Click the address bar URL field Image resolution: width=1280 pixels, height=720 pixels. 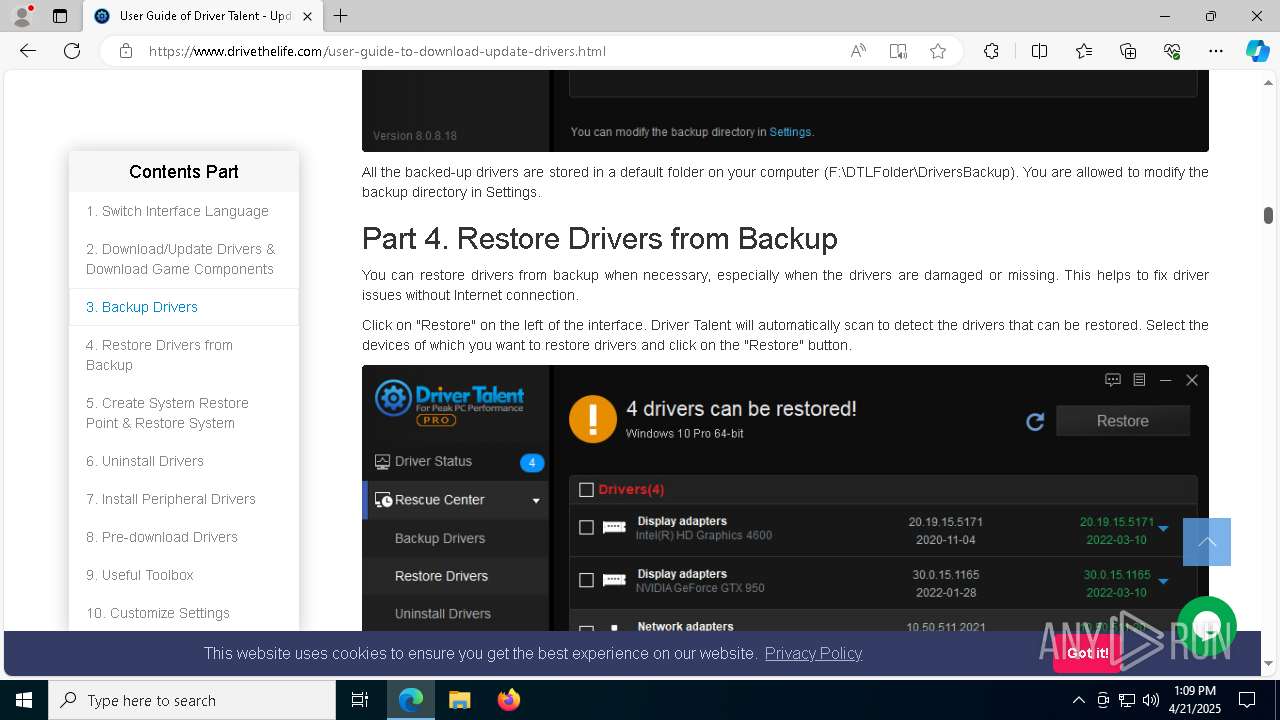490,51
